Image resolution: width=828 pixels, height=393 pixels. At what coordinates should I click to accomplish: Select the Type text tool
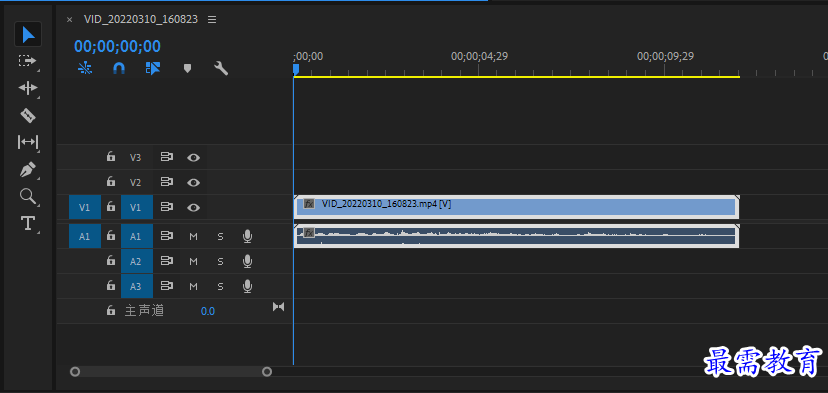(27, 223)
